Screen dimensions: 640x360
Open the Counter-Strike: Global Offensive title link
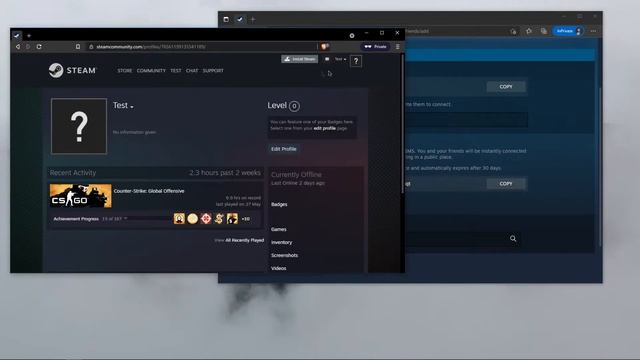coord(149,191)
